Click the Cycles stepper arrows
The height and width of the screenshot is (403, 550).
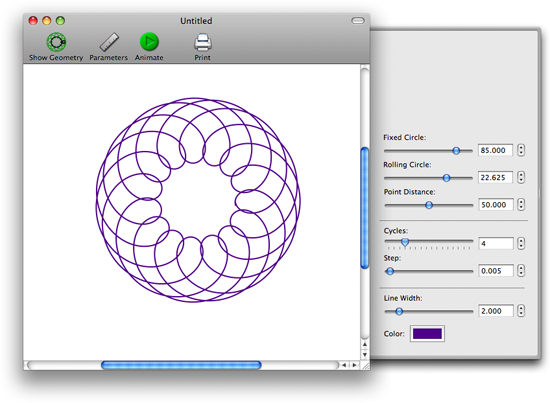pyautogui.click(x=521, y=243)
